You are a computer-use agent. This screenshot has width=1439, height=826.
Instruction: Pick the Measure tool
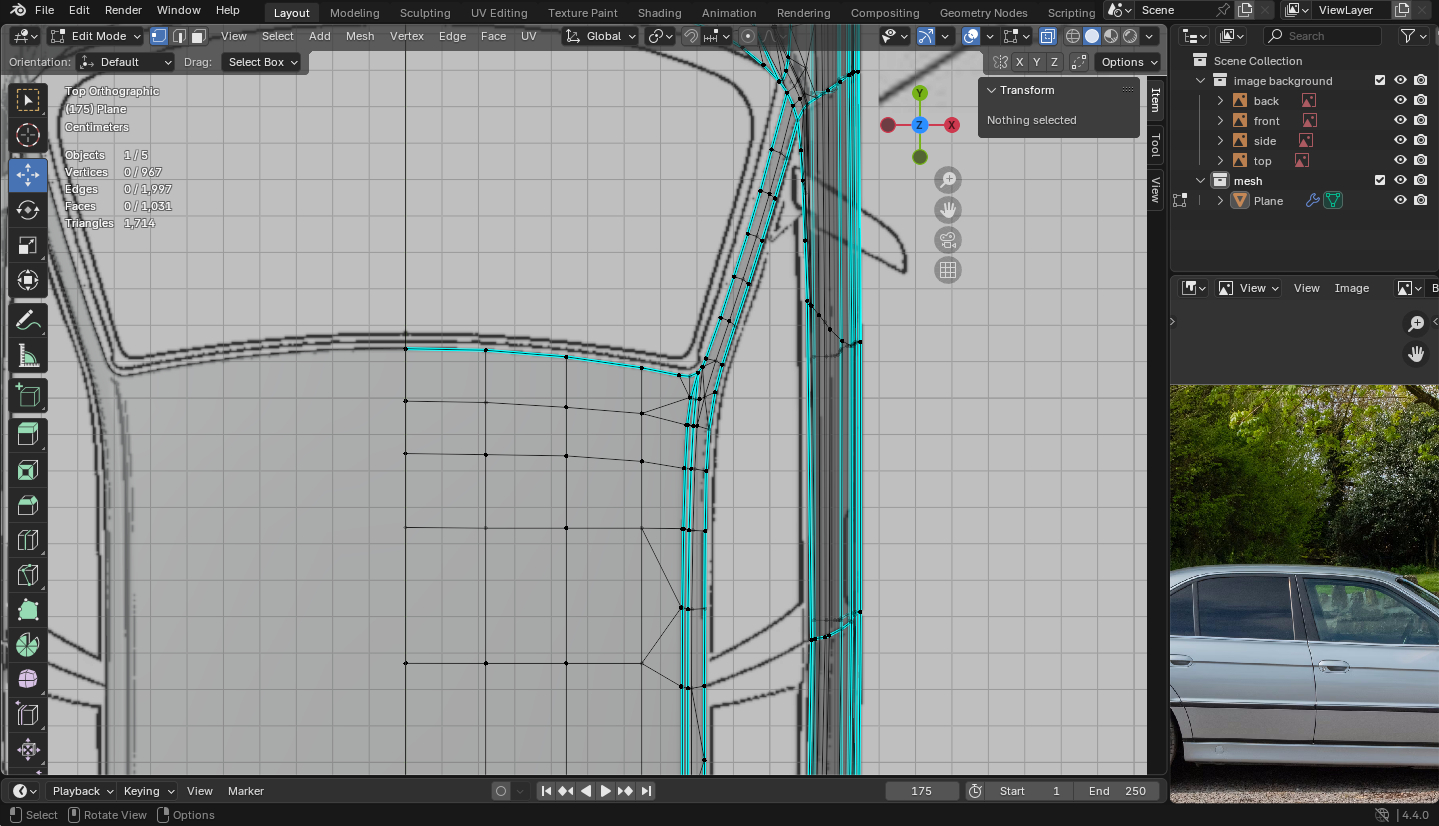(28, 357)
